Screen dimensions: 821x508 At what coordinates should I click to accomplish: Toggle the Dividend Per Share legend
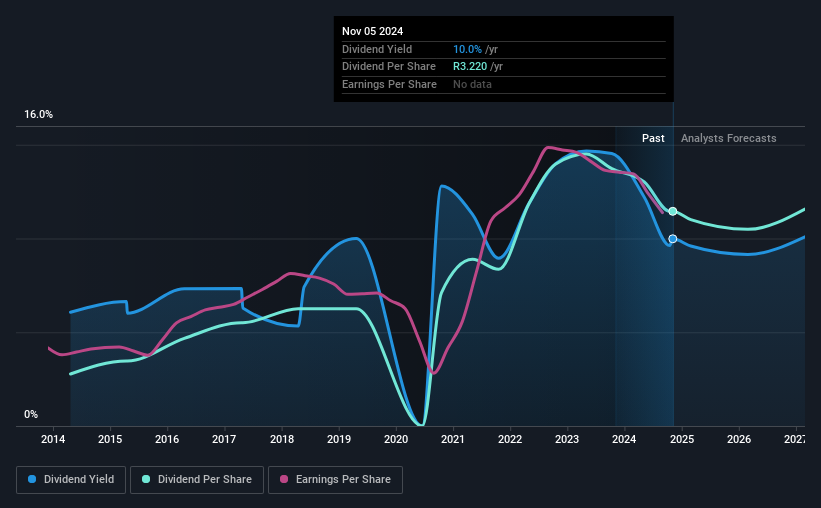tap(197, 480)
